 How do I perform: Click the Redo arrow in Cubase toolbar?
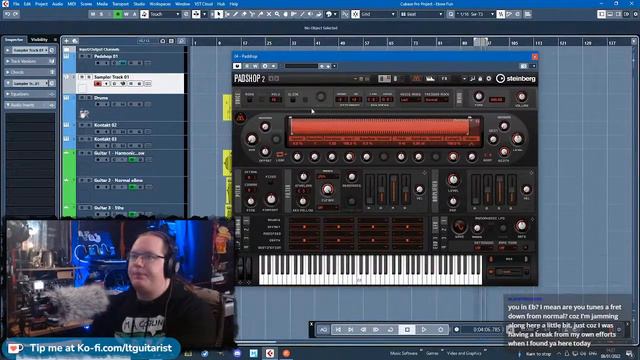point(16,14)
